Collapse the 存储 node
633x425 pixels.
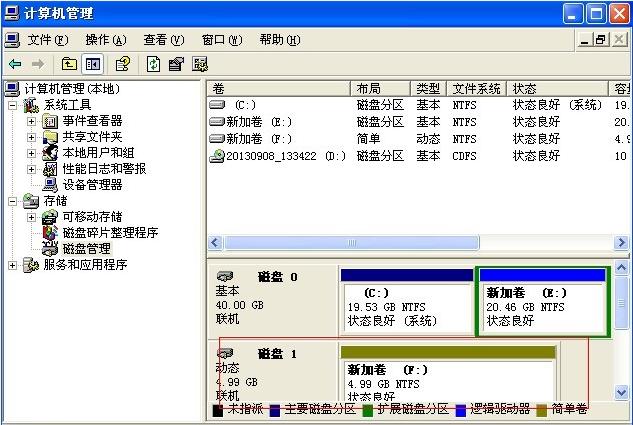[13, 201]
